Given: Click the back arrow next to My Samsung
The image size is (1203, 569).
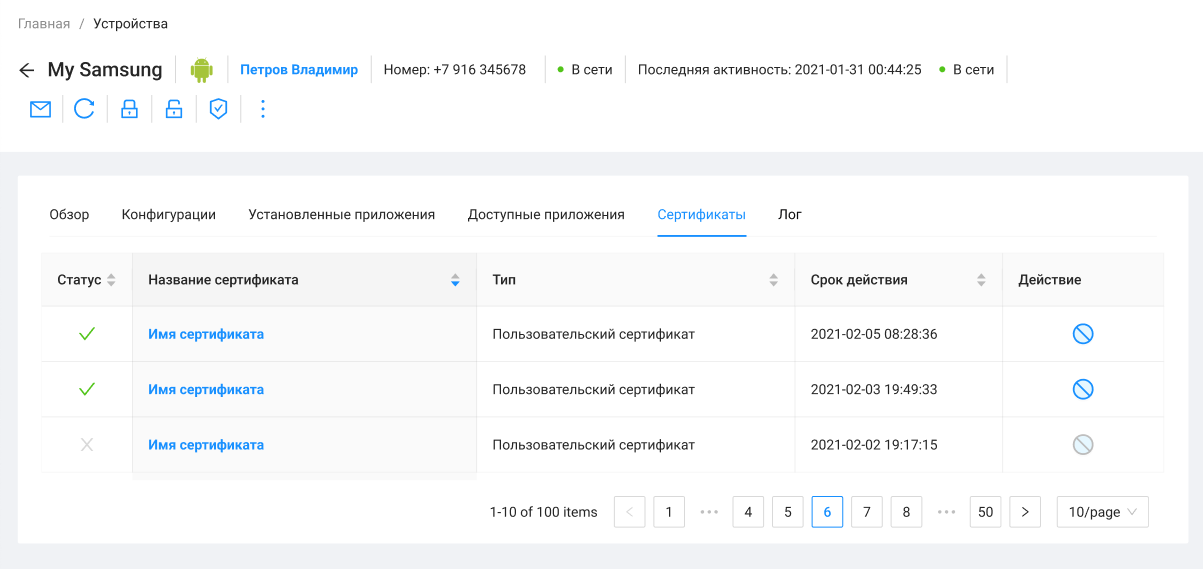Looking at the screenshot, I should pos(27,70).
